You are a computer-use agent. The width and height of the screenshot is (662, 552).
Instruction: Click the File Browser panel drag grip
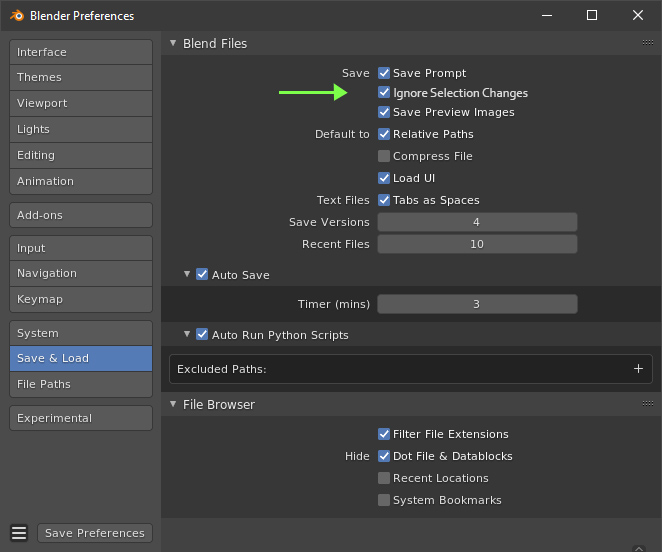(x=648, y=404)
